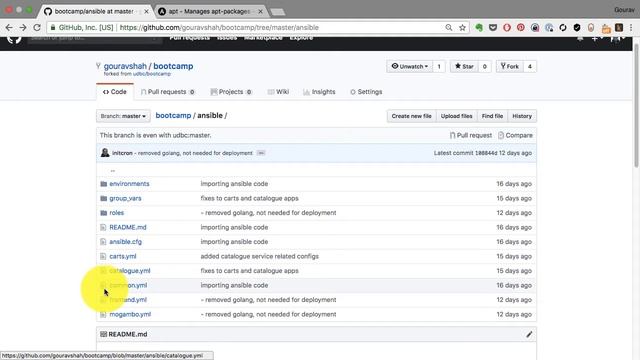
Task: Open the gouravshah user link
Action: [x=125, y=66]
